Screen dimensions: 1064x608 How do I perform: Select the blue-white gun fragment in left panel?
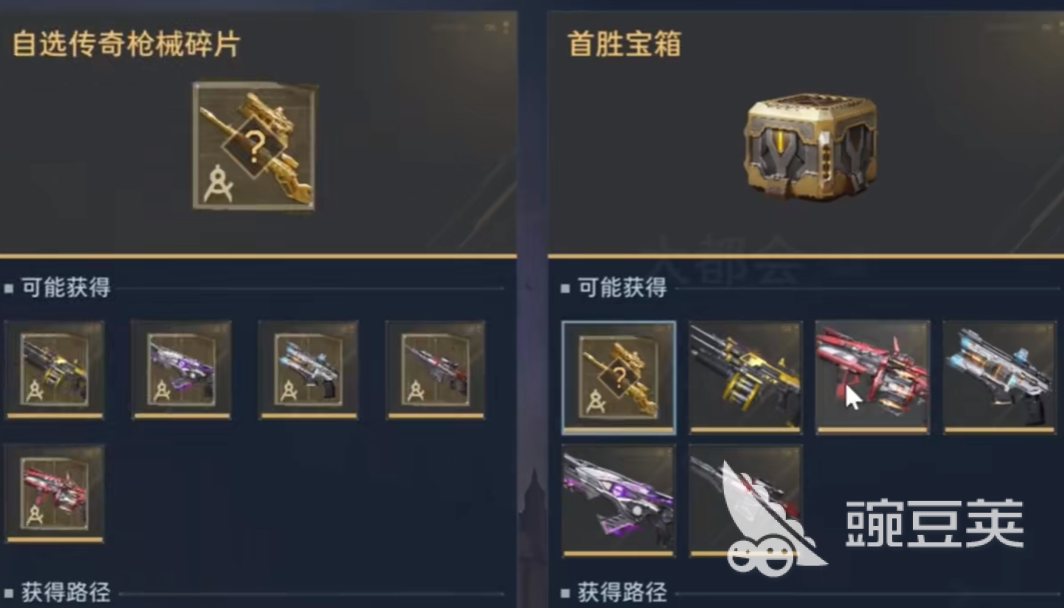point(309,370)
